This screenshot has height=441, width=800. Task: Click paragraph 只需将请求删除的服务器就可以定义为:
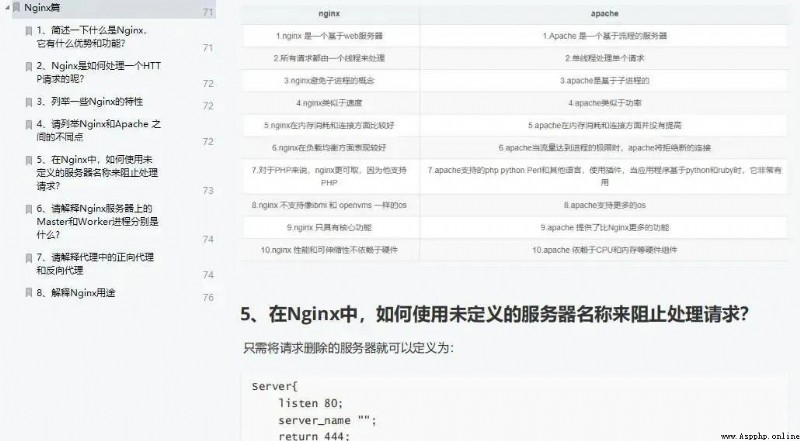pos(348,349)
